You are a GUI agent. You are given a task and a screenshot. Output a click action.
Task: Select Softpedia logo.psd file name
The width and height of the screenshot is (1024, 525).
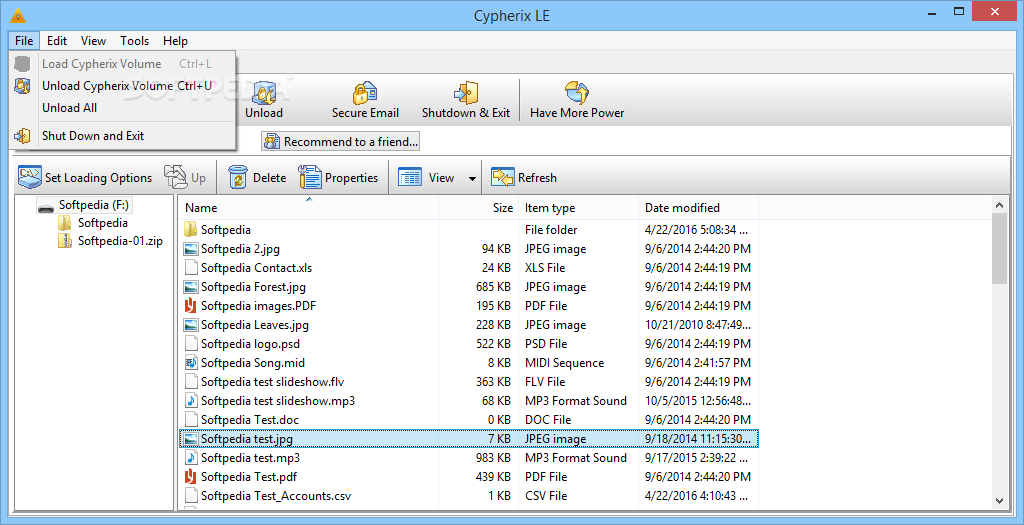(x=250, y=343)
